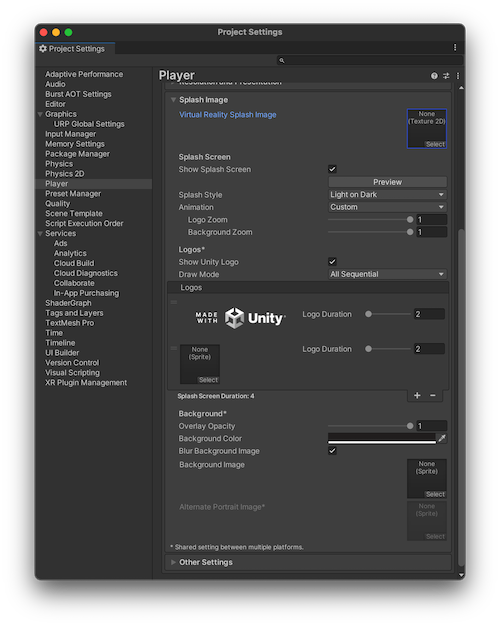Adjust the Background Zoom slider

pos(371,232)
